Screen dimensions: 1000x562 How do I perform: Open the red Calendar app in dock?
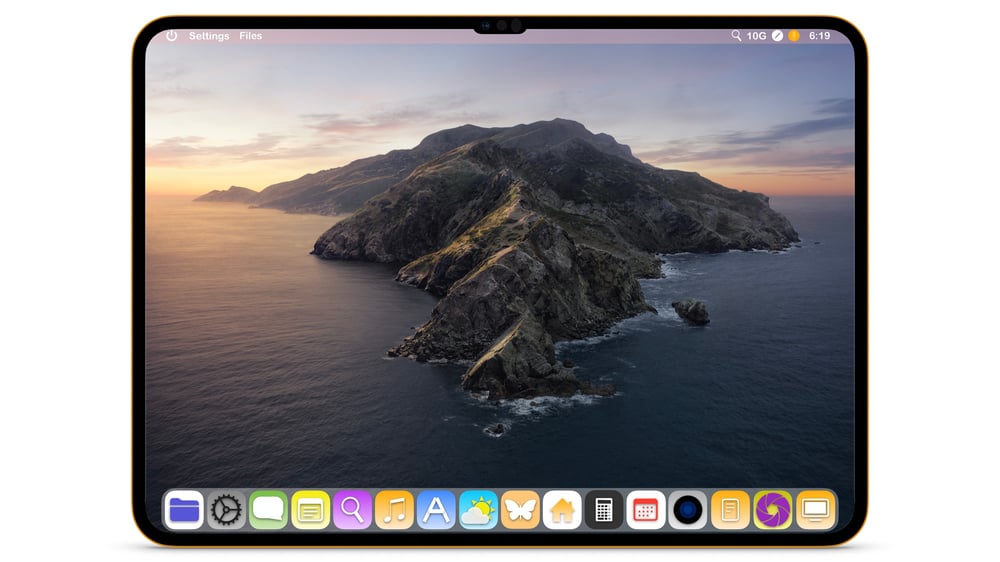[646, 510]
